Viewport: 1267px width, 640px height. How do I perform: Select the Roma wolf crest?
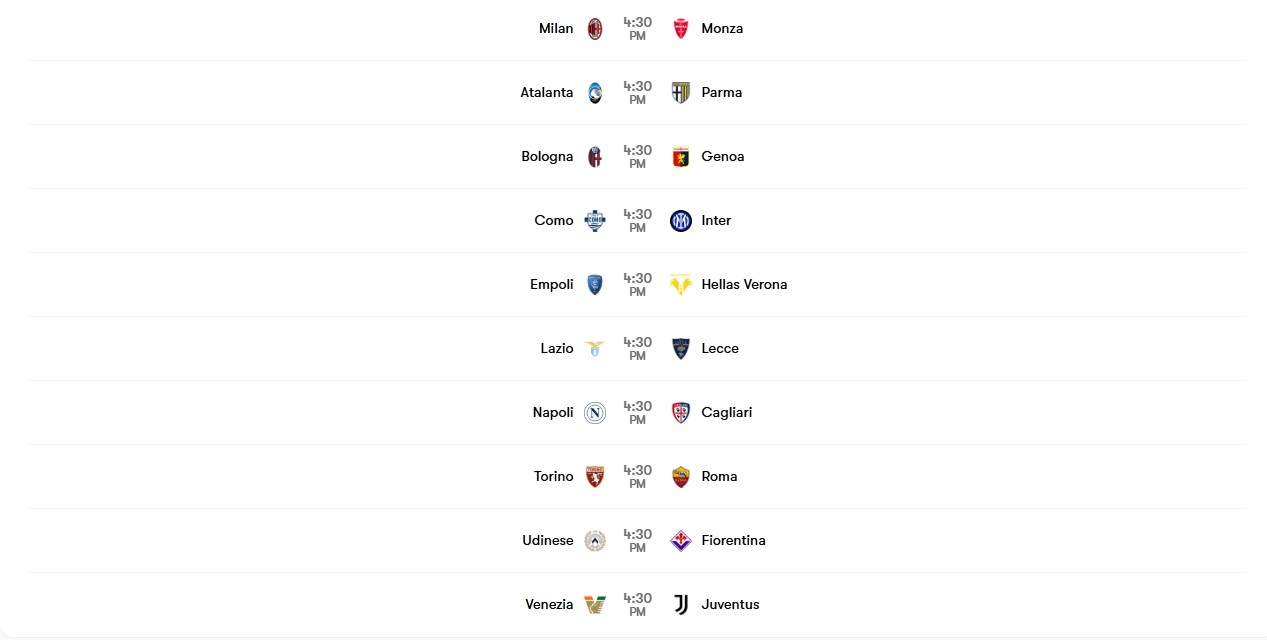click(681, 476)
